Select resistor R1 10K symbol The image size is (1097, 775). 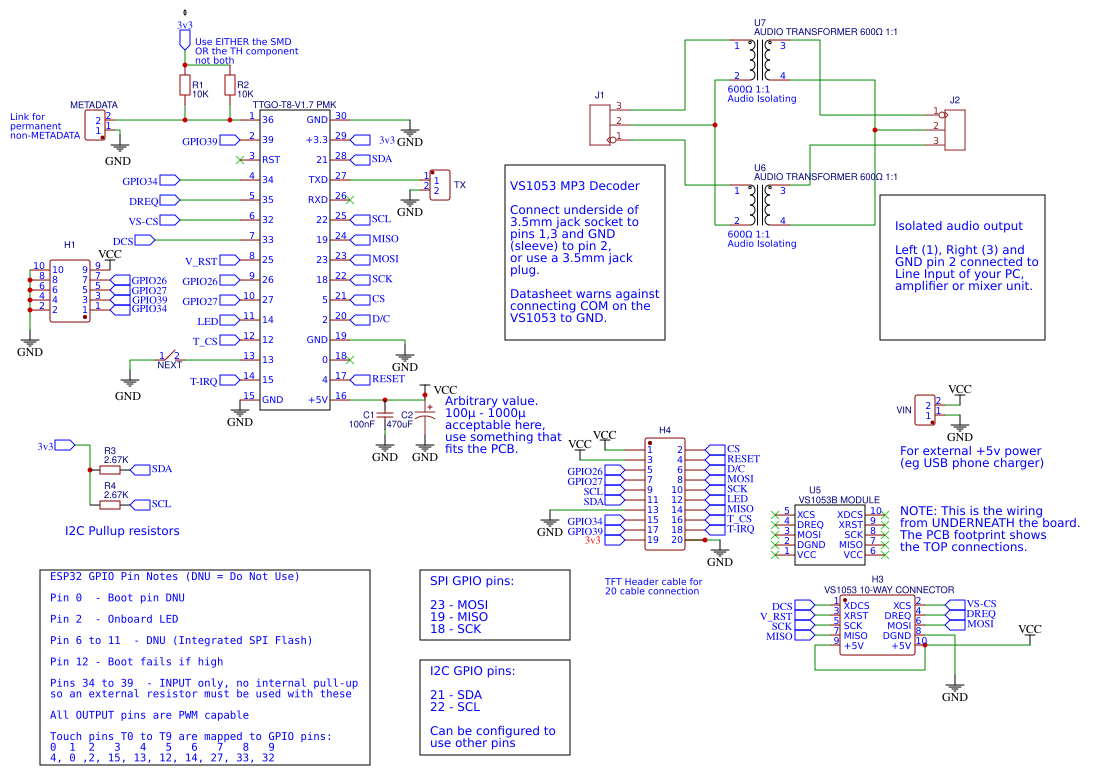click(x=185, y=86)
